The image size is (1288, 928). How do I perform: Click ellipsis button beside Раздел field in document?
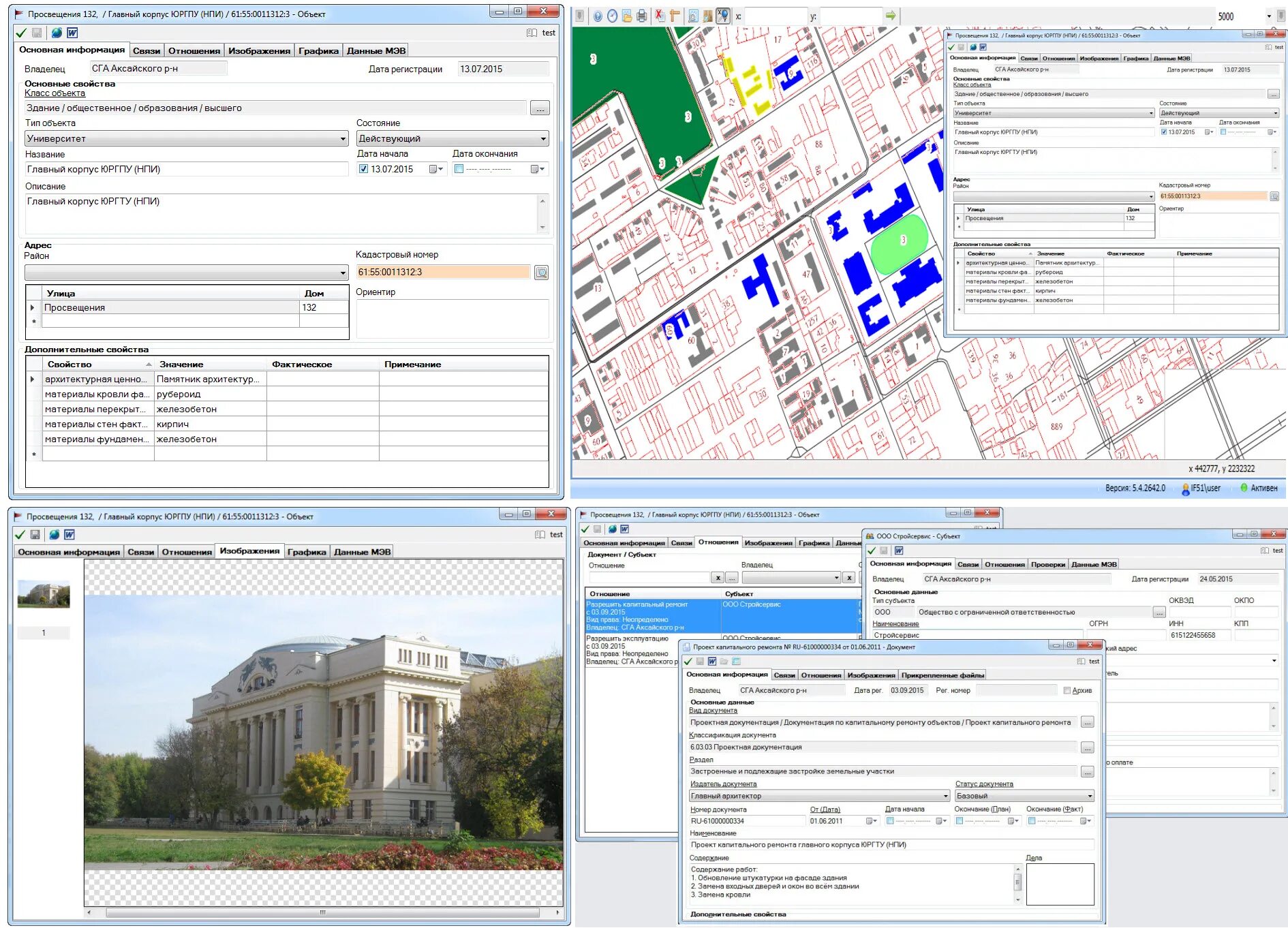[x=1088, y=771]
